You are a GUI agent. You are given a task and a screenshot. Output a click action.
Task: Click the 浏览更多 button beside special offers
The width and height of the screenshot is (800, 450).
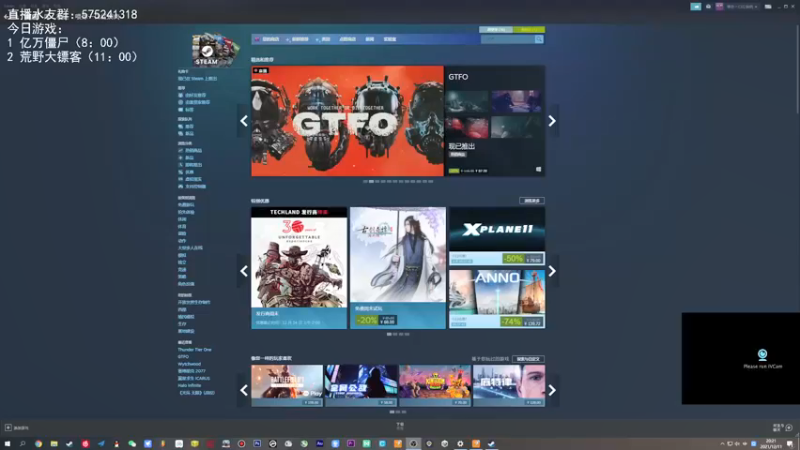pos(532,201)
